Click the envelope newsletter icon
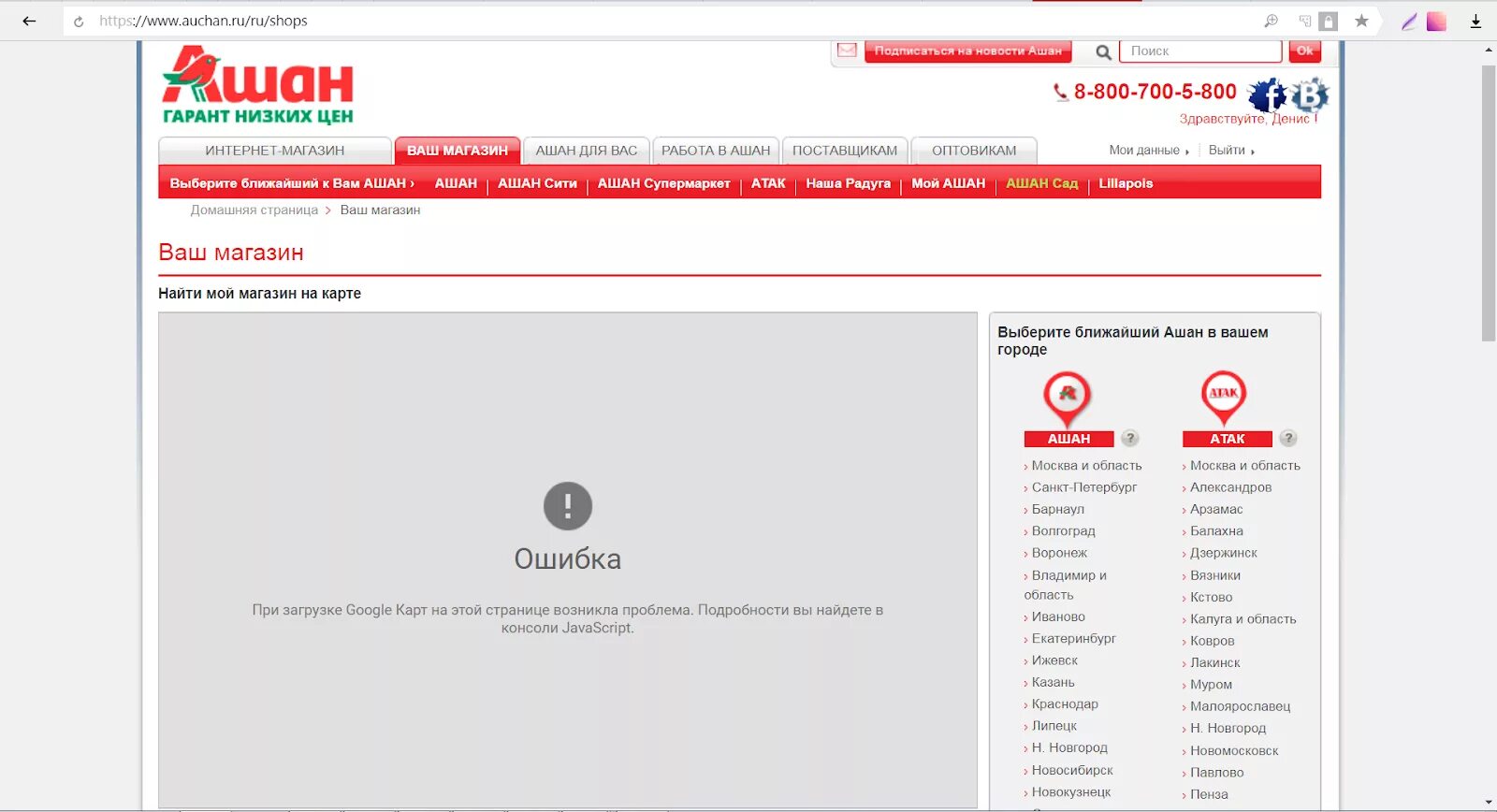 click(x=847, y=51)
